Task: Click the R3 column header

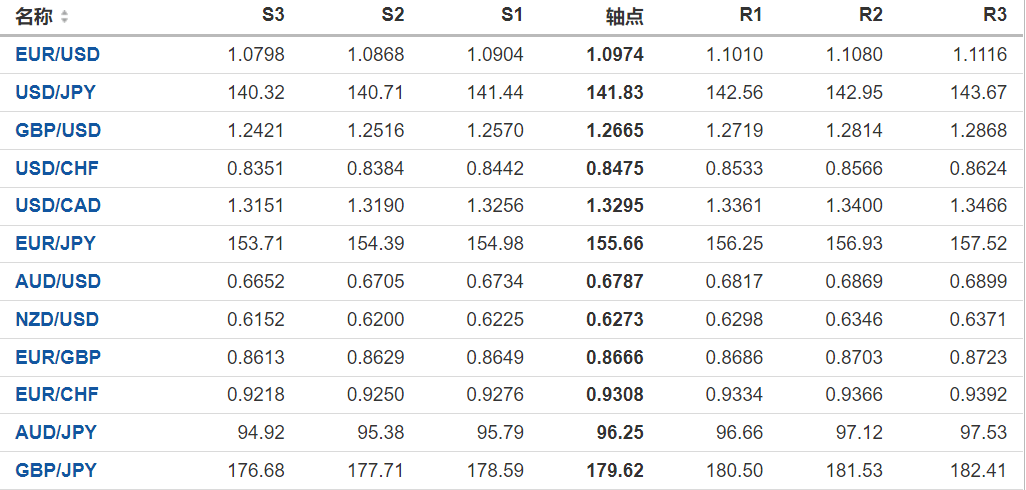Action: point(995,16)
